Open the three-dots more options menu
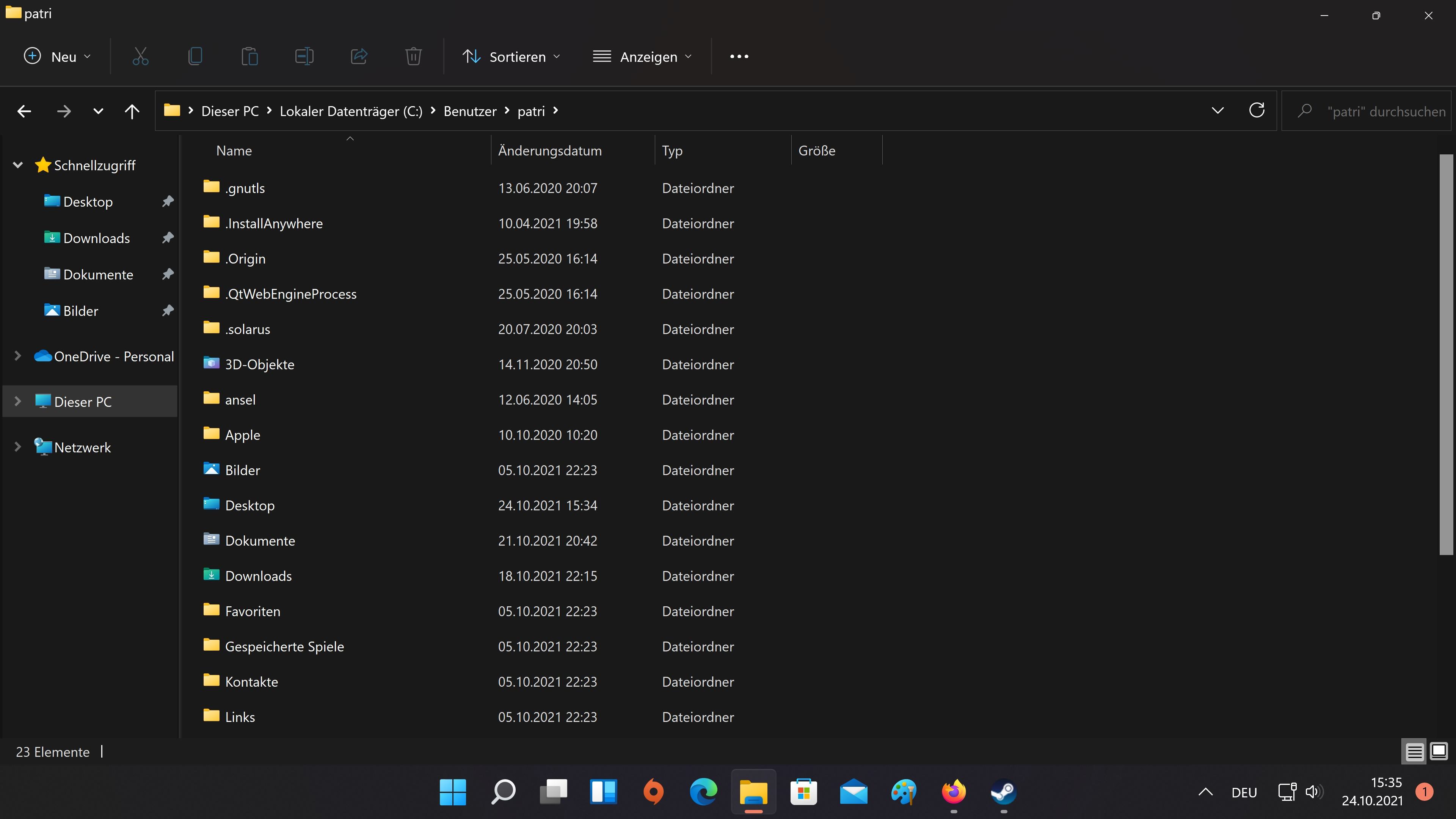 739,56
